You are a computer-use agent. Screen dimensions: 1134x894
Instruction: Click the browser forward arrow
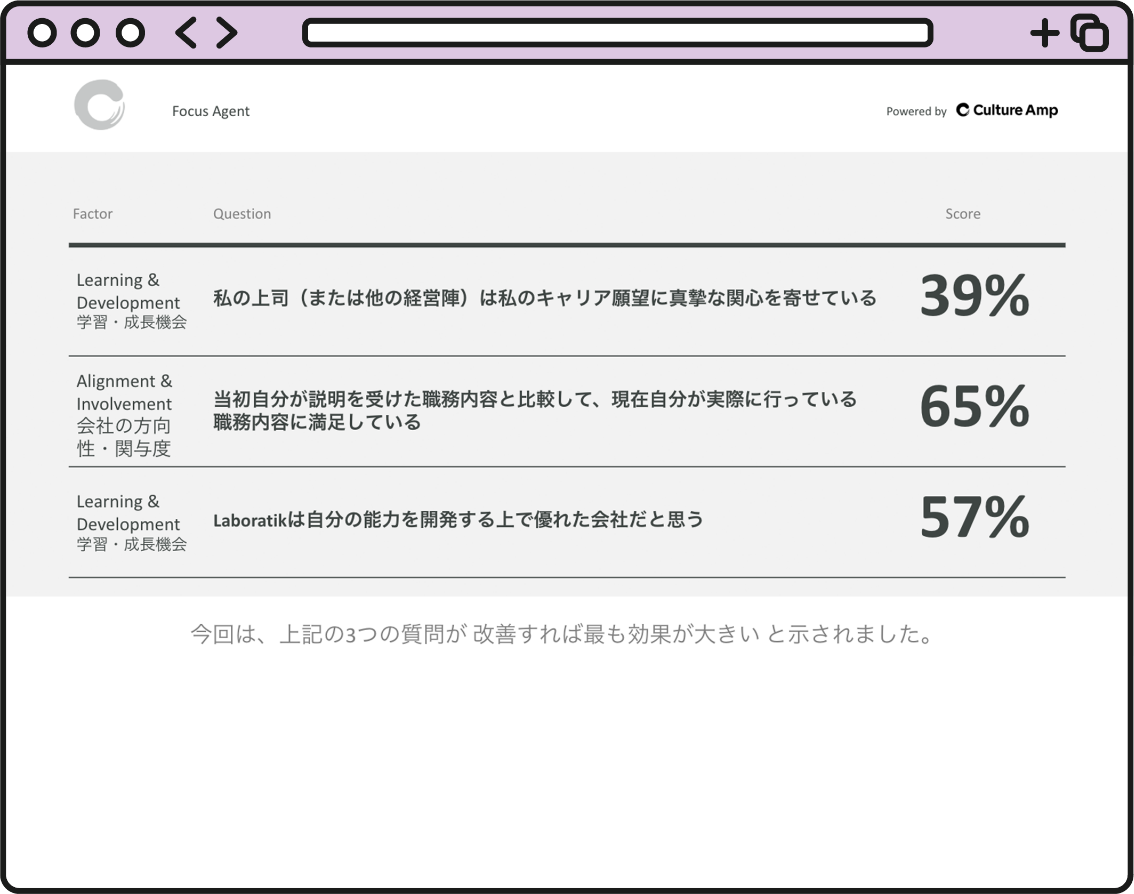coord(227,33)
